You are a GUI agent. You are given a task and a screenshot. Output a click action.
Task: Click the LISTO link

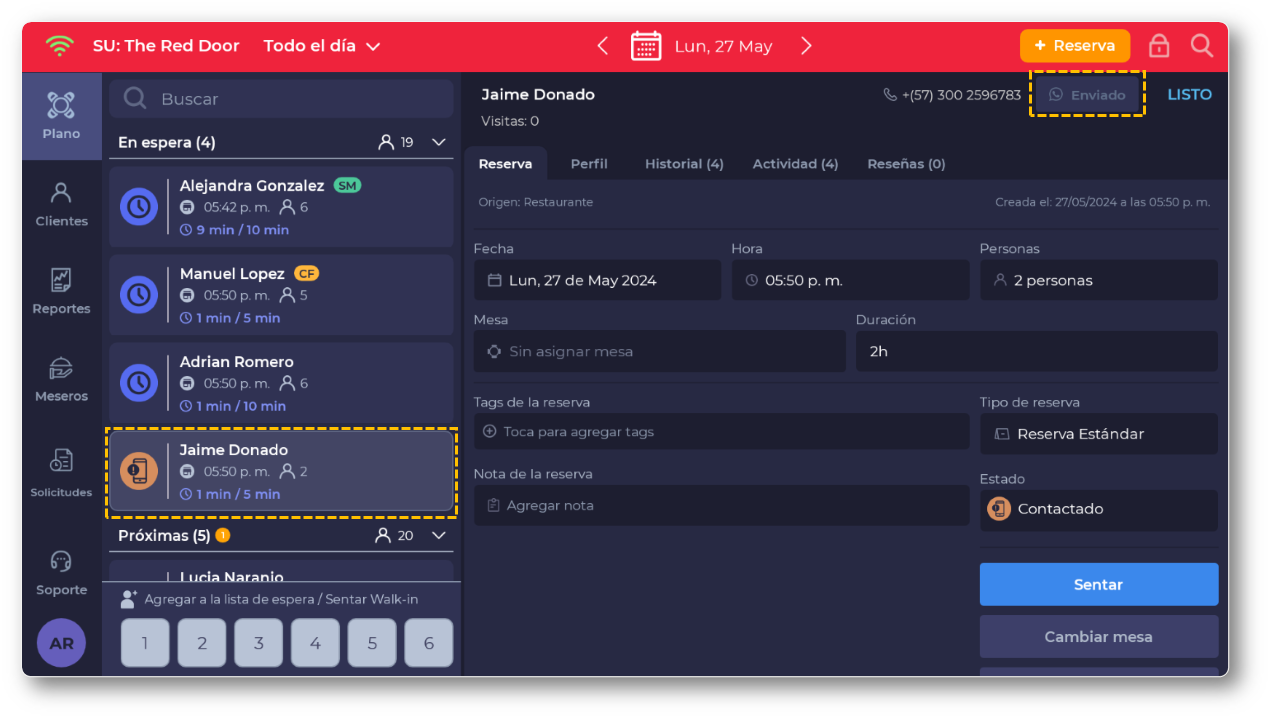click(1190, 95)
